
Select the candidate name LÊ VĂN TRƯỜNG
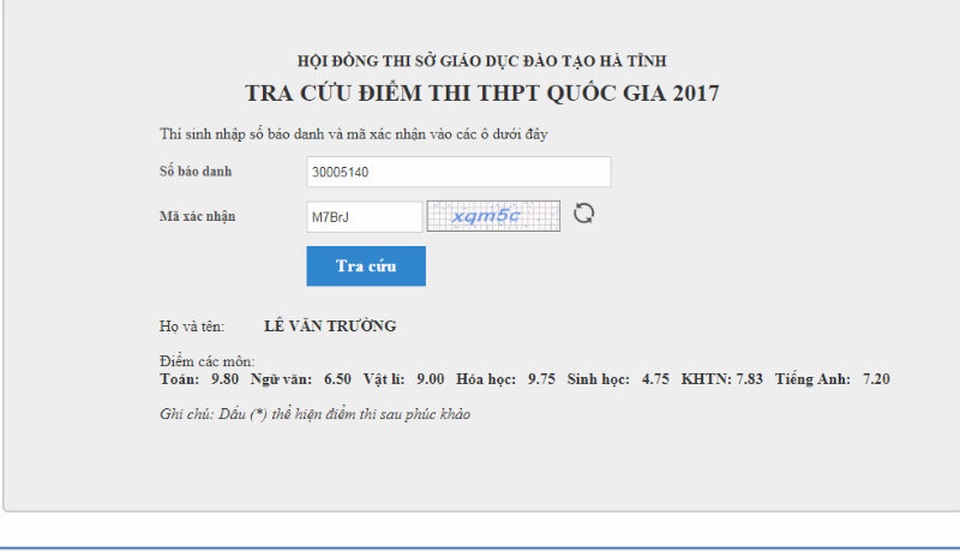point(330,326)
